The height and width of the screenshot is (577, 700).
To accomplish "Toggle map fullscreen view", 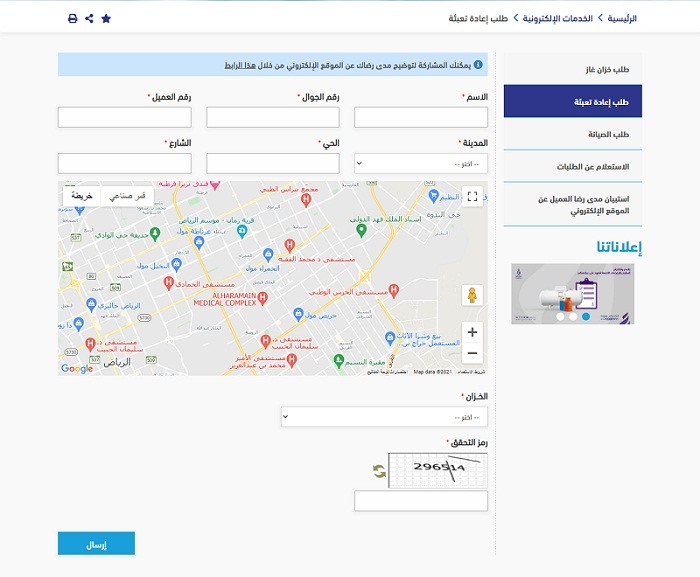I will 472,196.
